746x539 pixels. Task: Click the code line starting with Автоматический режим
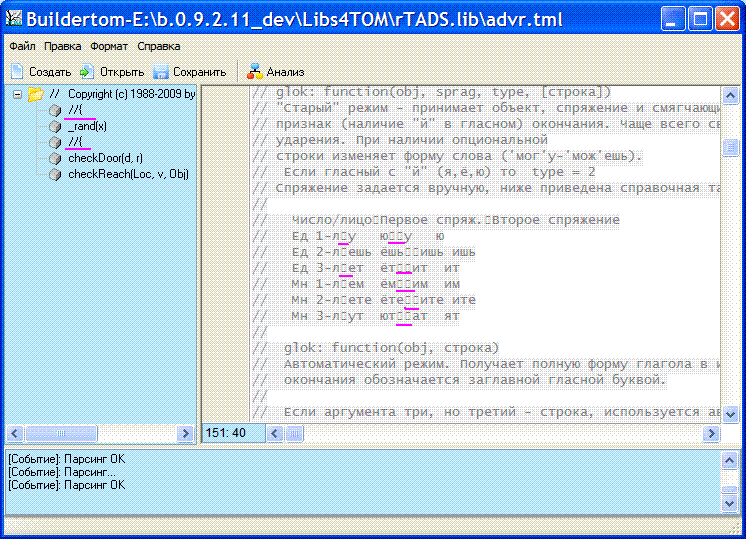point(486,364)
